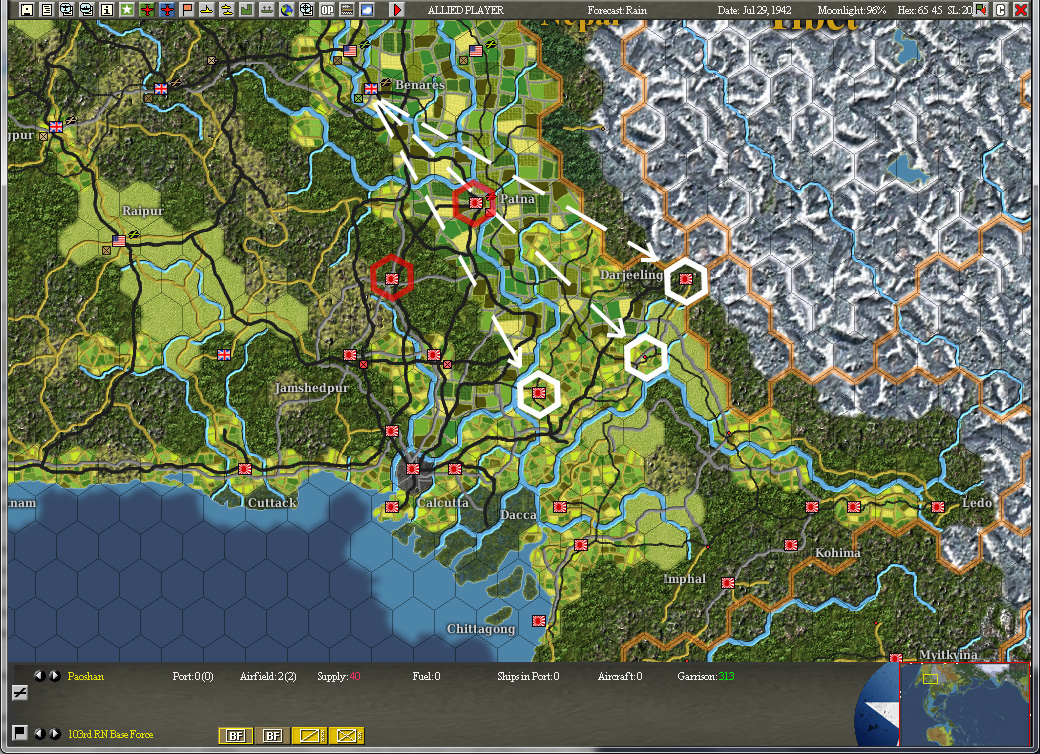Go to previous base before Paoshan
Image resolution: width=1040 pixels, height=754 pixels.
[x=40, y=676]
